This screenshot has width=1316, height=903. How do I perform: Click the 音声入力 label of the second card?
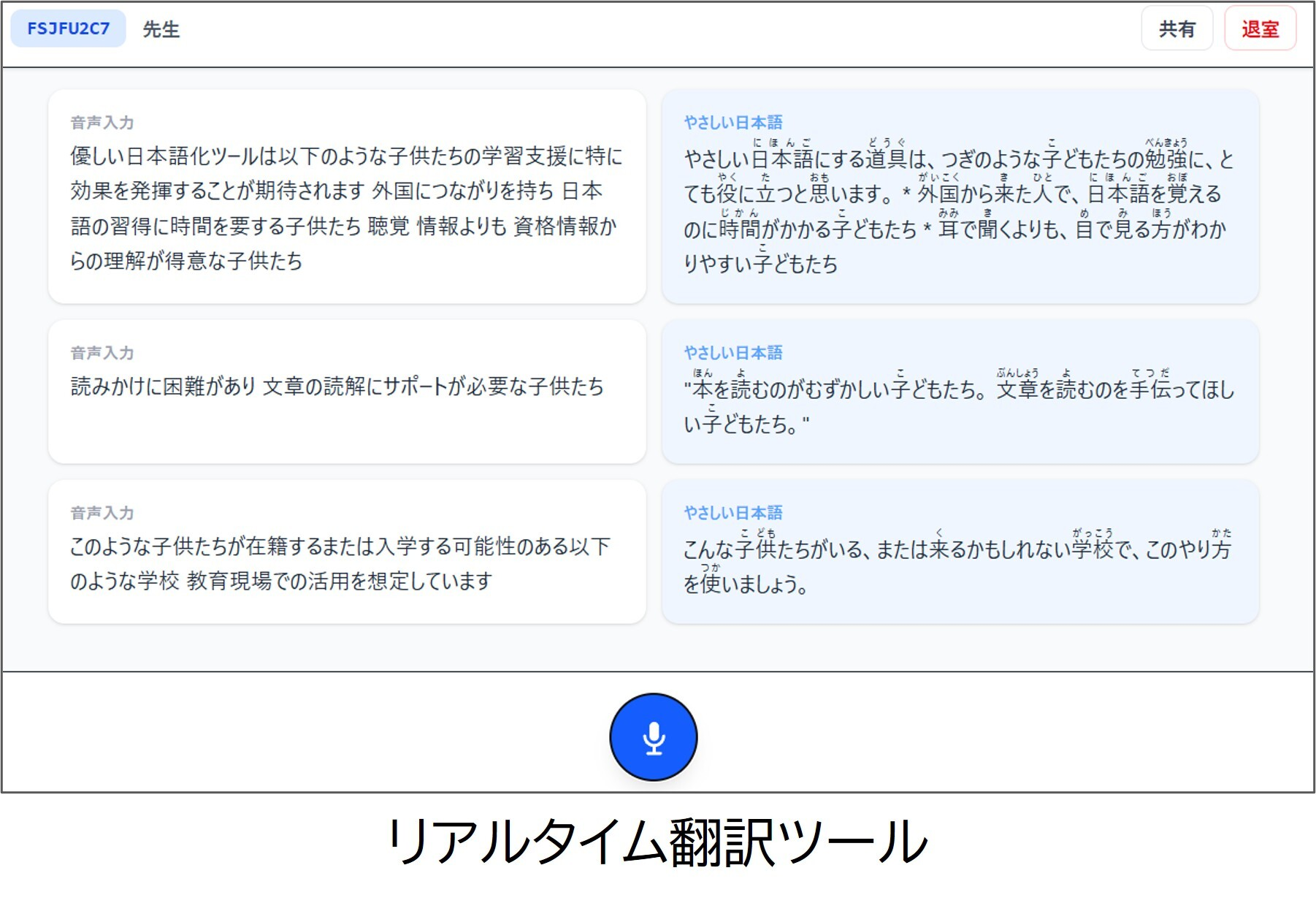(102, 353)
